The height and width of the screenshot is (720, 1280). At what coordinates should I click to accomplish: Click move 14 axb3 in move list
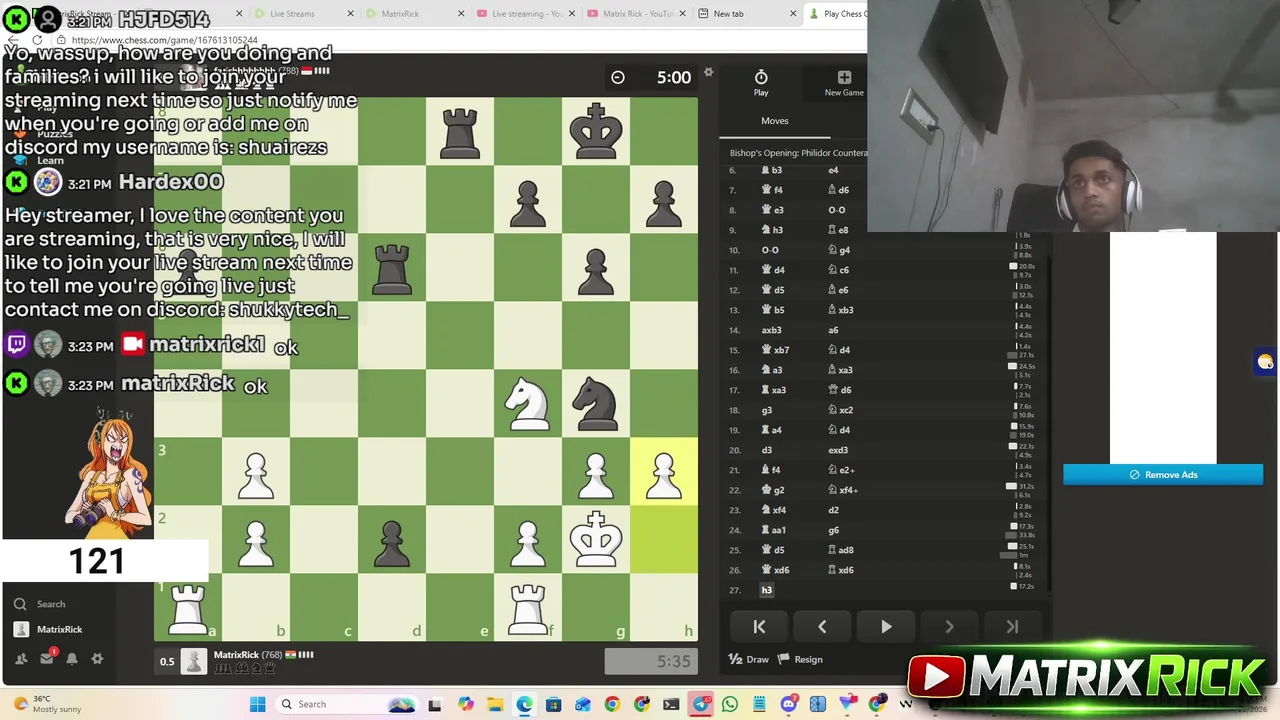(x=771, y=330)
